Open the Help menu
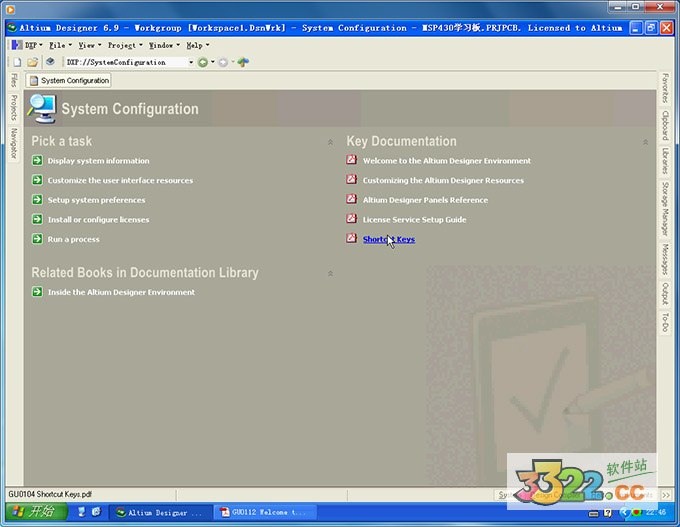The width and height of the screenshot is (680, 527). [x=198, y=45]
